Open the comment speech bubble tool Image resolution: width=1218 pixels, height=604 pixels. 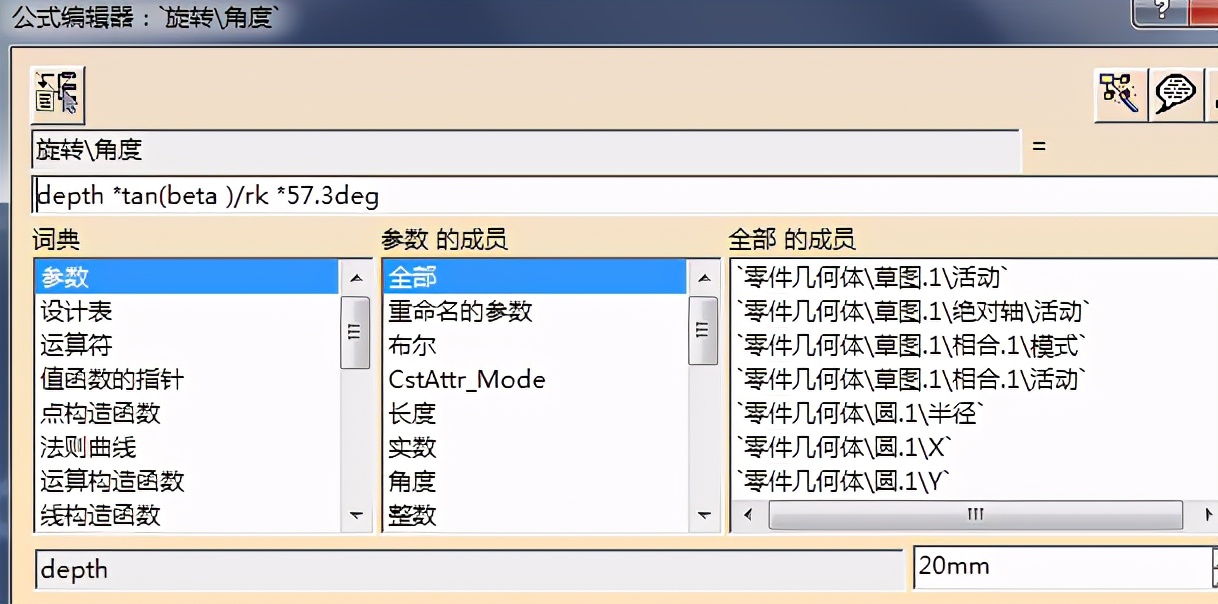[x=1177, y=94]
